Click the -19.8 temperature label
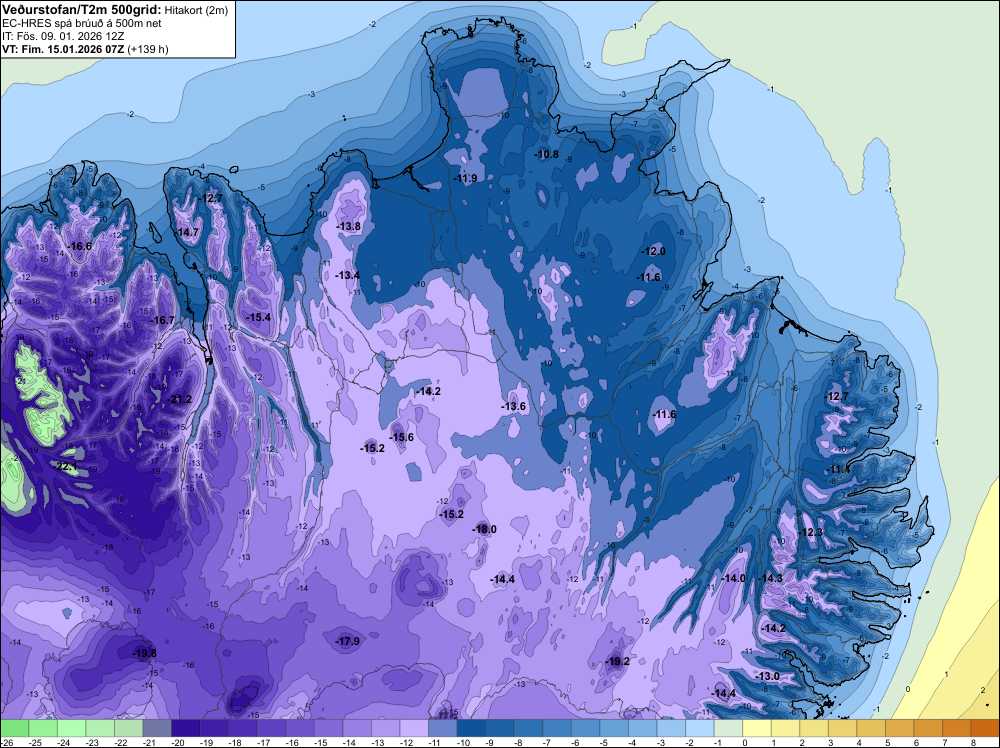This screenshot has height=748, width=1000. point(144,653)
